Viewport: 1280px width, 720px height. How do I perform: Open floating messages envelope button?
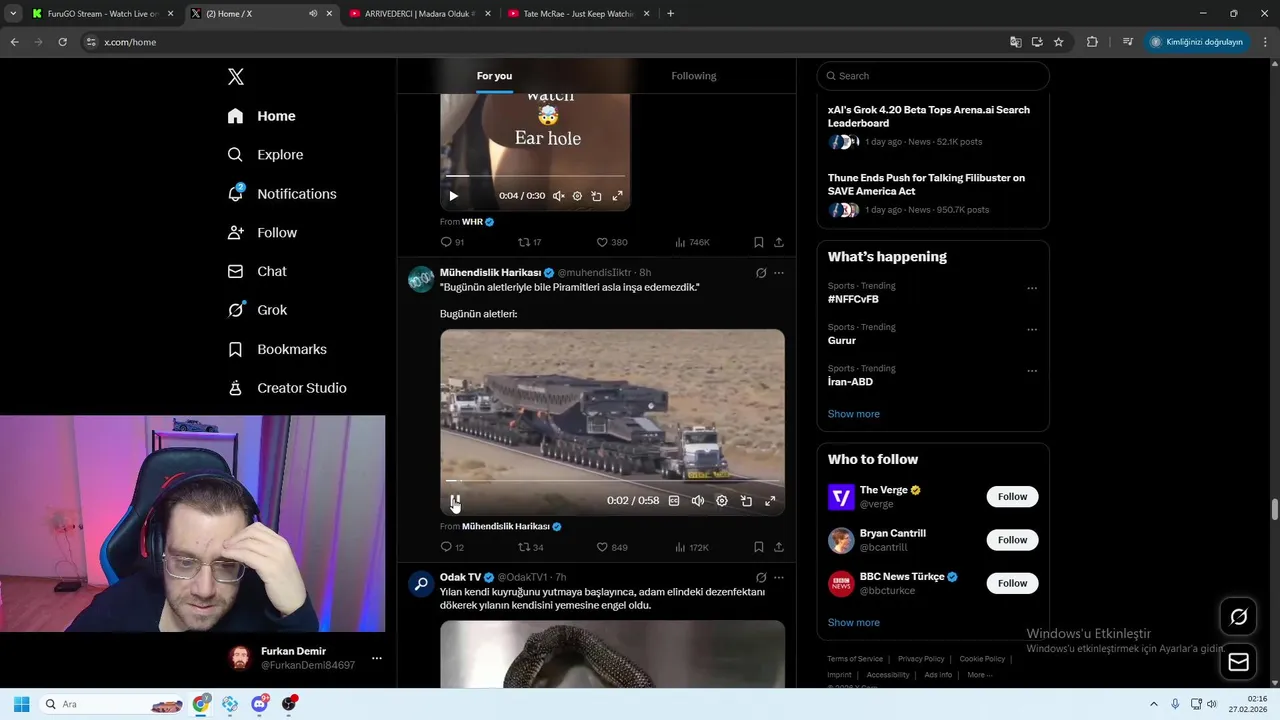[x=1238, y=662]
